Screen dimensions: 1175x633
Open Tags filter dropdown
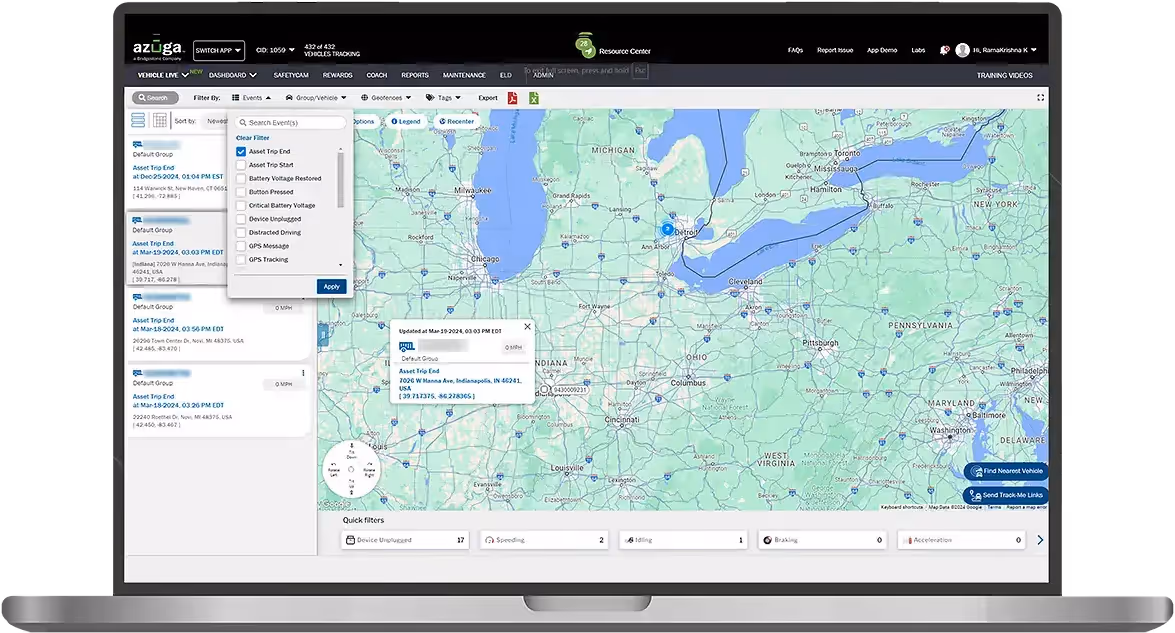click(x=443, y=97)
